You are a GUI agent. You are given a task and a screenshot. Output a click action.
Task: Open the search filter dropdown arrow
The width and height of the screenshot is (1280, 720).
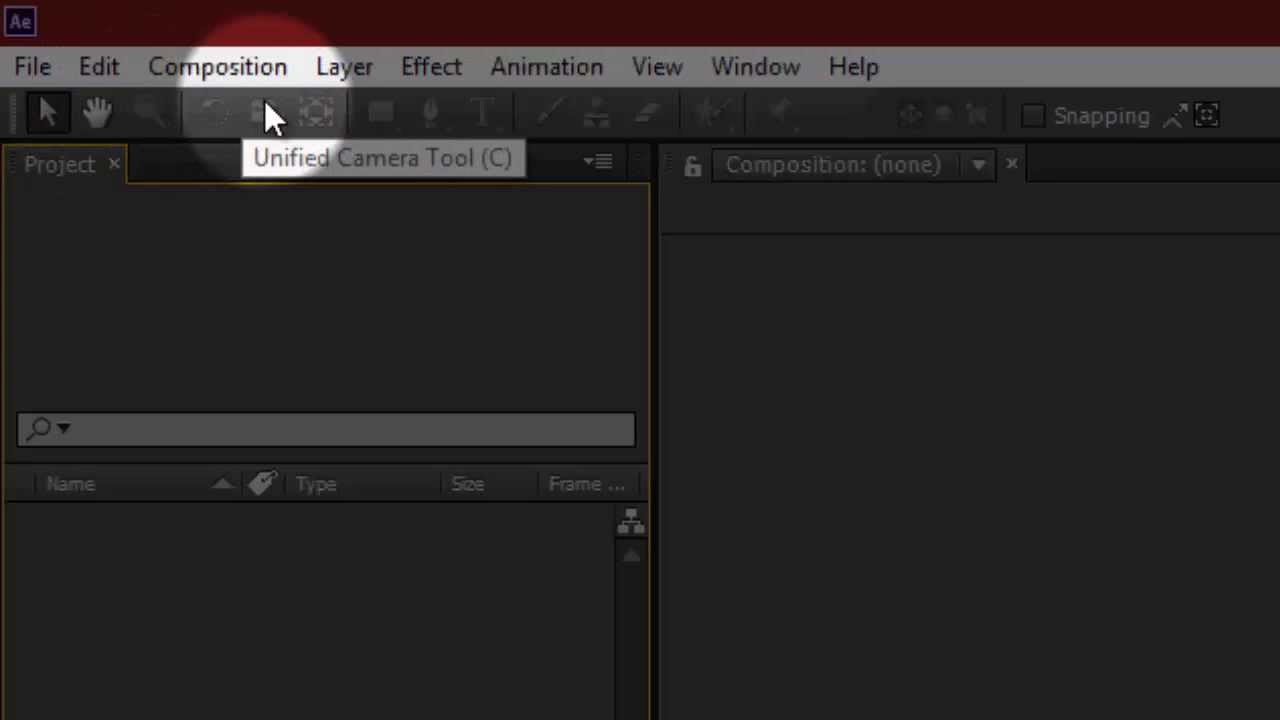[63, 428]
